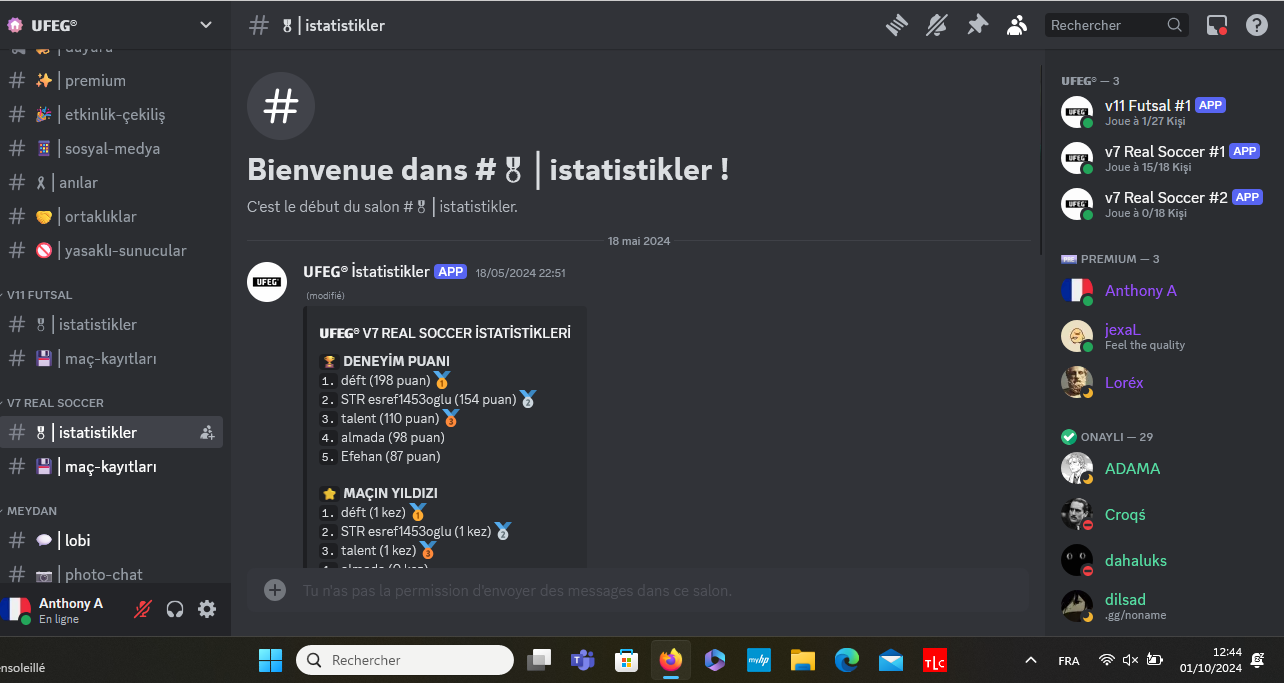
Task: Click the help question mark icon
Action: pos(1256,25)
